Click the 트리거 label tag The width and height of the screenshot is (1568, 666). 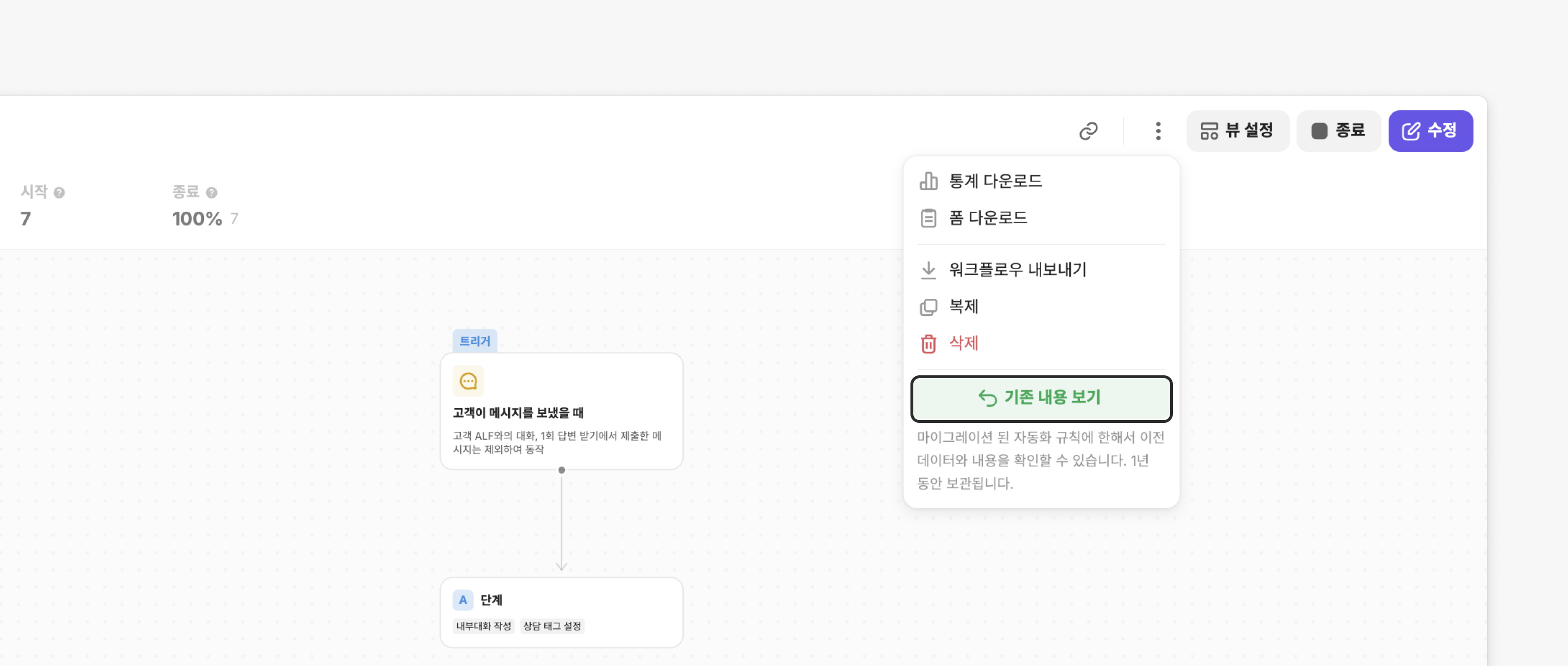click(474, 341)
